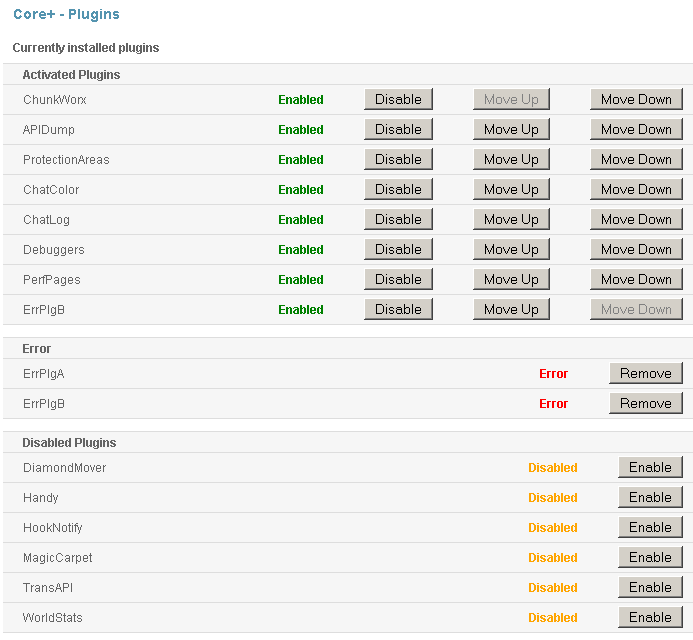This screenshot has height=640, width=693.
Task: Remove the ErrPlgA error plugin
Action: [645, 373]
